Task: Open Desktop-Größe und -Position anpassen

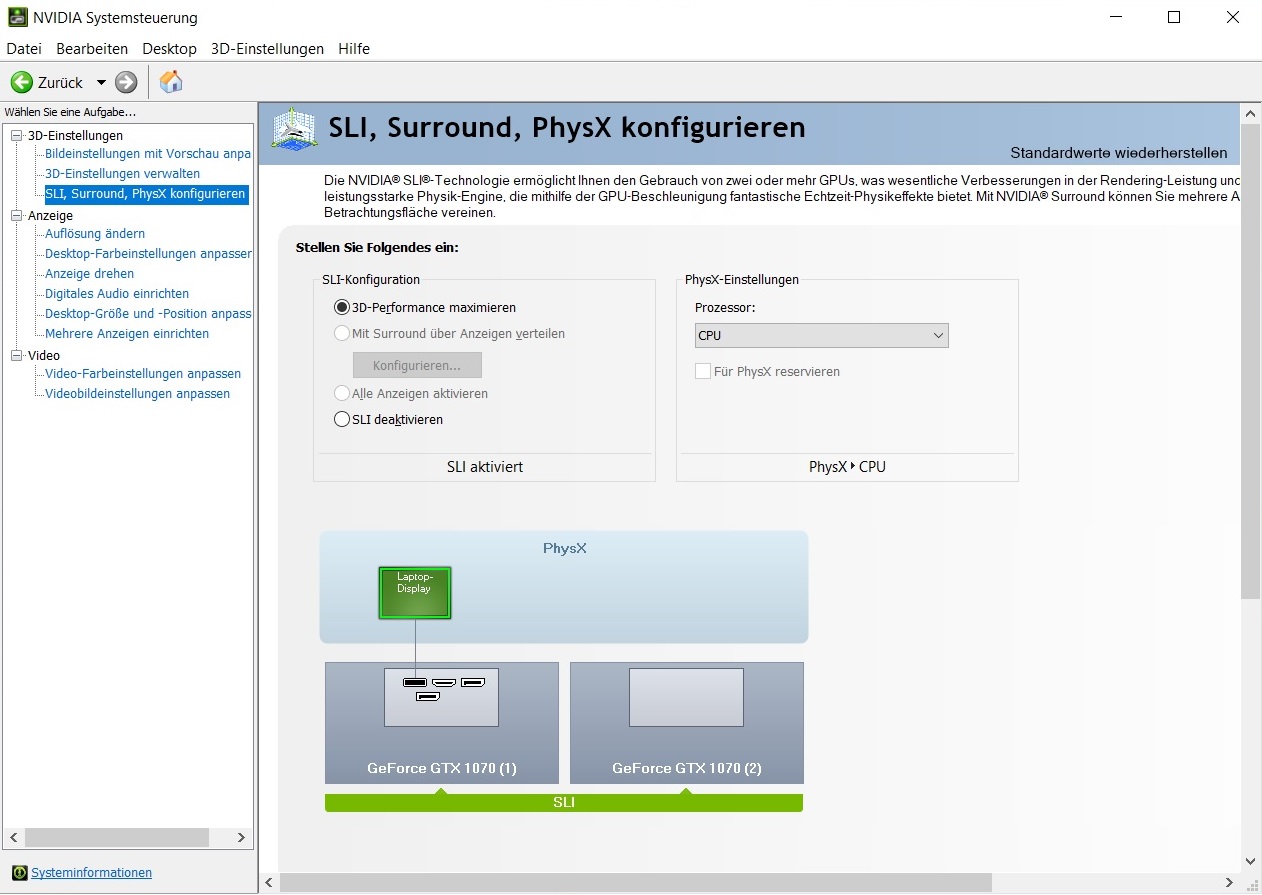Action: point(148,314)
